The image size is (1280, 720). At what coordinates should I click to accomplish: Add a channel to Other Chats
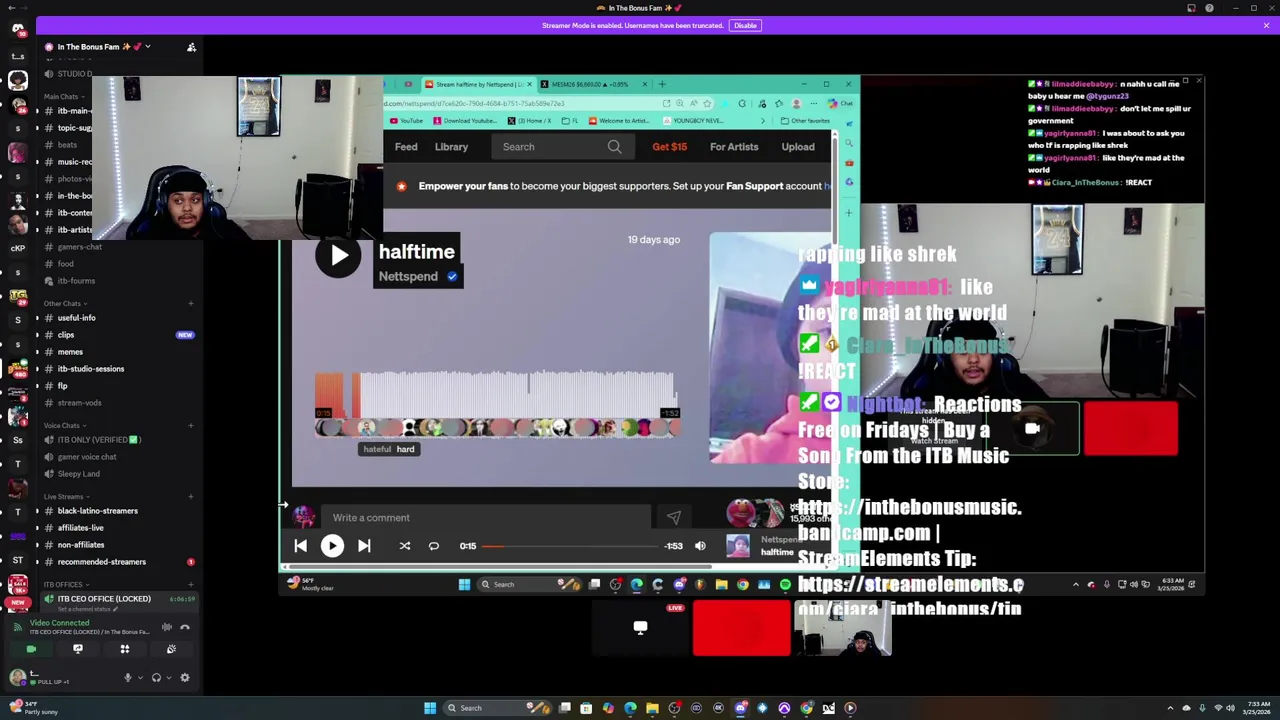(x=191, y=303)
